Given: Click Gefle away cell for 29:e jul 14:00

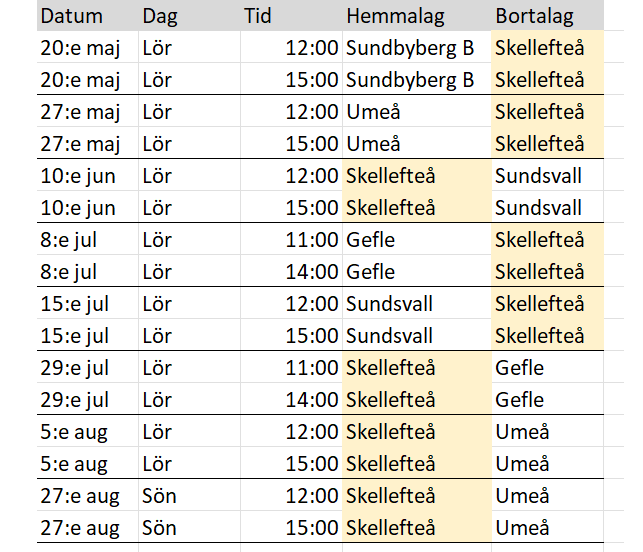Looking at the screenshot, I should point(520,400).
